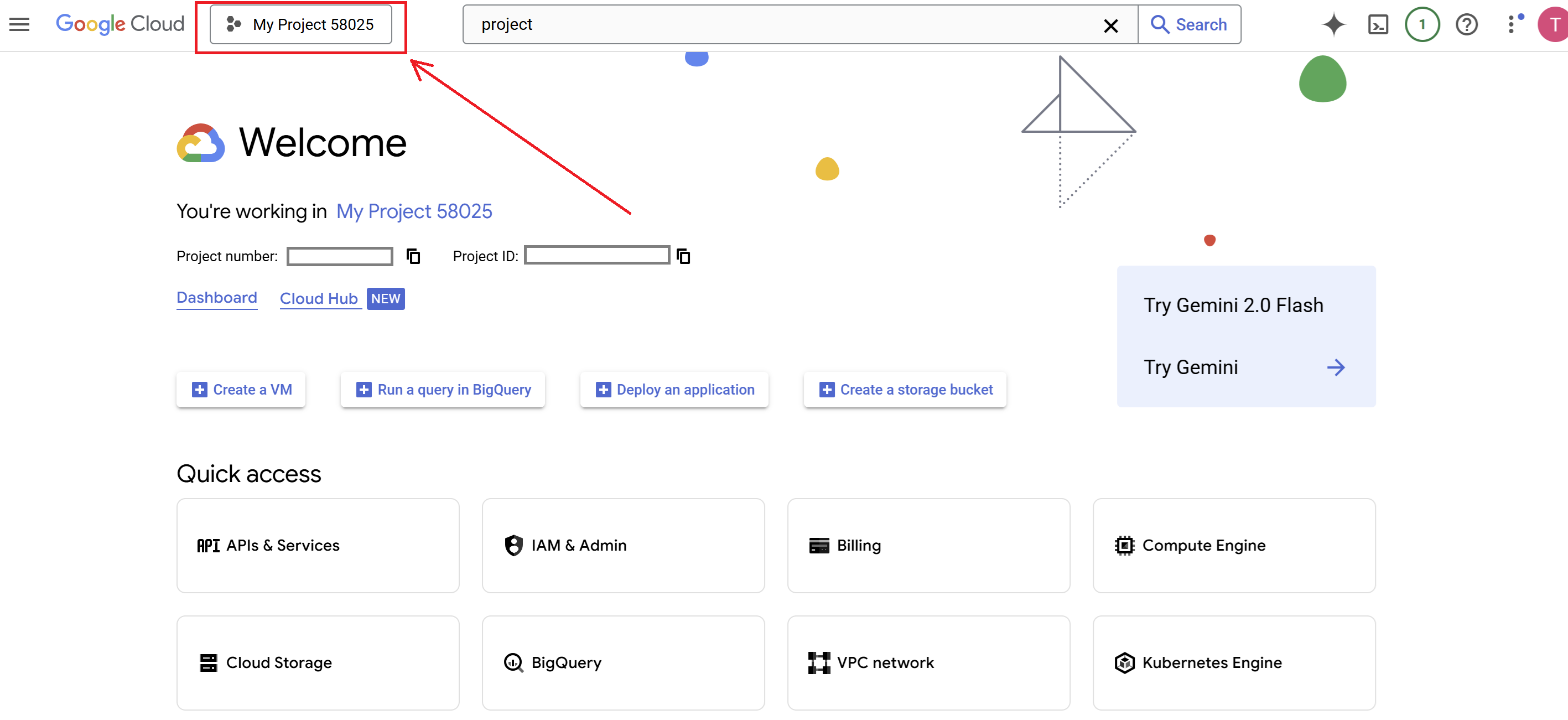Open the three-dot settings and utilities menu

coord(1512,24)
